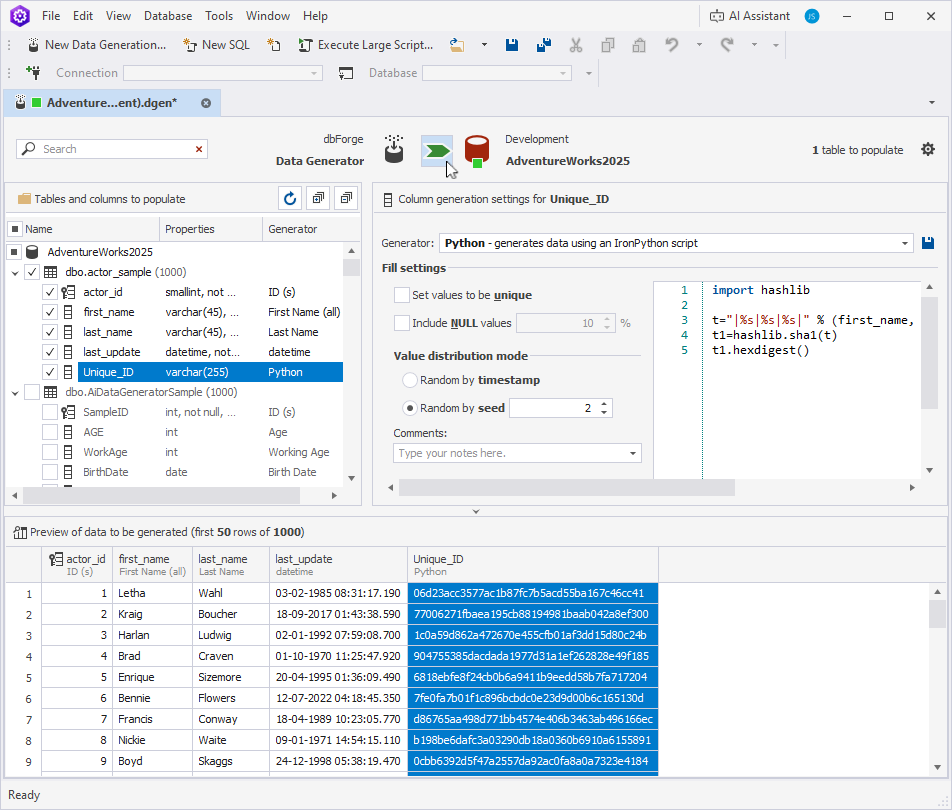Open the dropdown arrow next to Open file
Viewport: 952px width, 810px height.
(484, 45)
